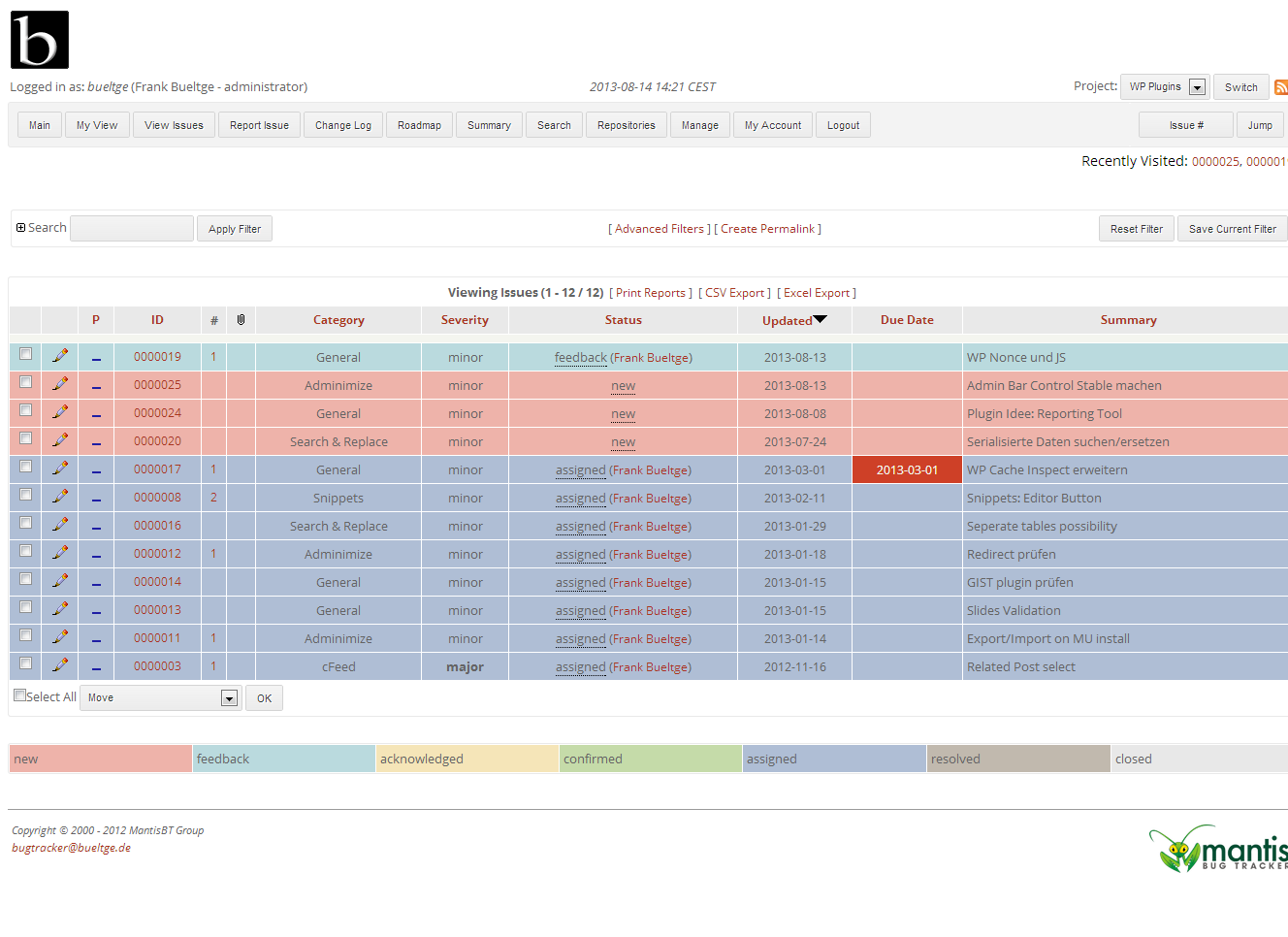This screenshot has width=1288, height=937.
Task: Edit issue 0000008 with pencil icon
Action: click(x=60, y=497)
